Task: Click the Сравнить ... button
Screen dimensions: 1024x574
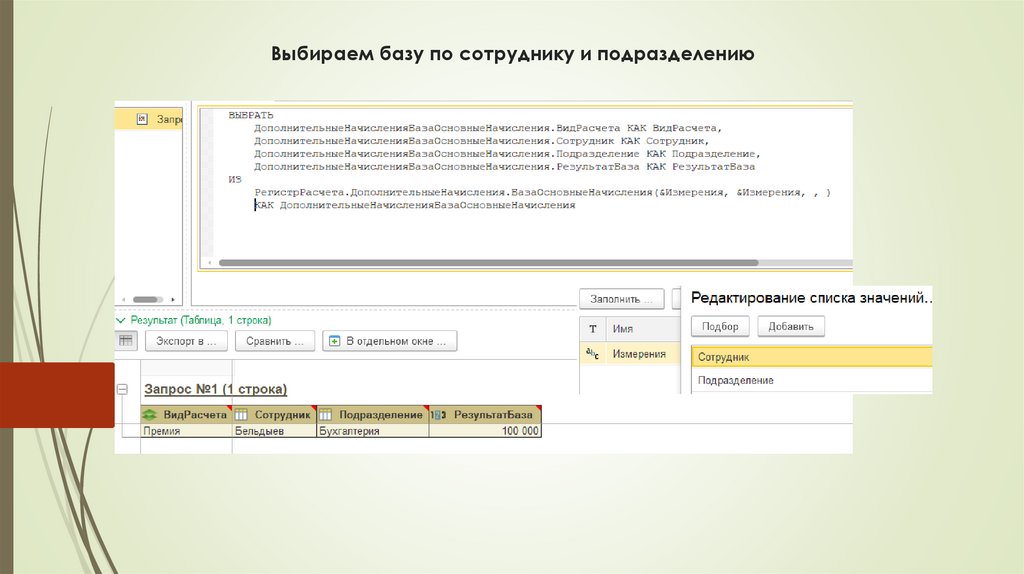Action: (x=274, y=341)
